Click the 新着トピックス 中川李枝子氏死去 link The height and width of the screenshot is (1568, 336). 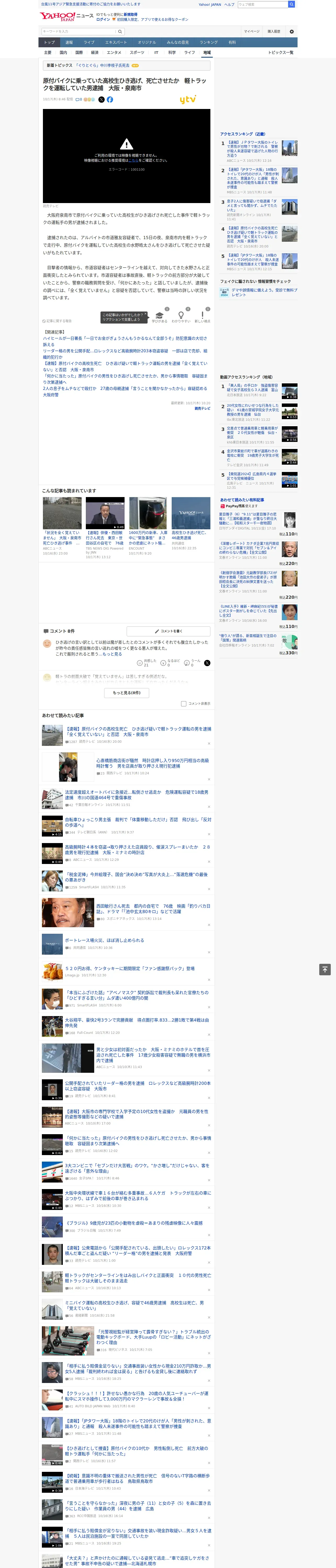pos(102,65)
